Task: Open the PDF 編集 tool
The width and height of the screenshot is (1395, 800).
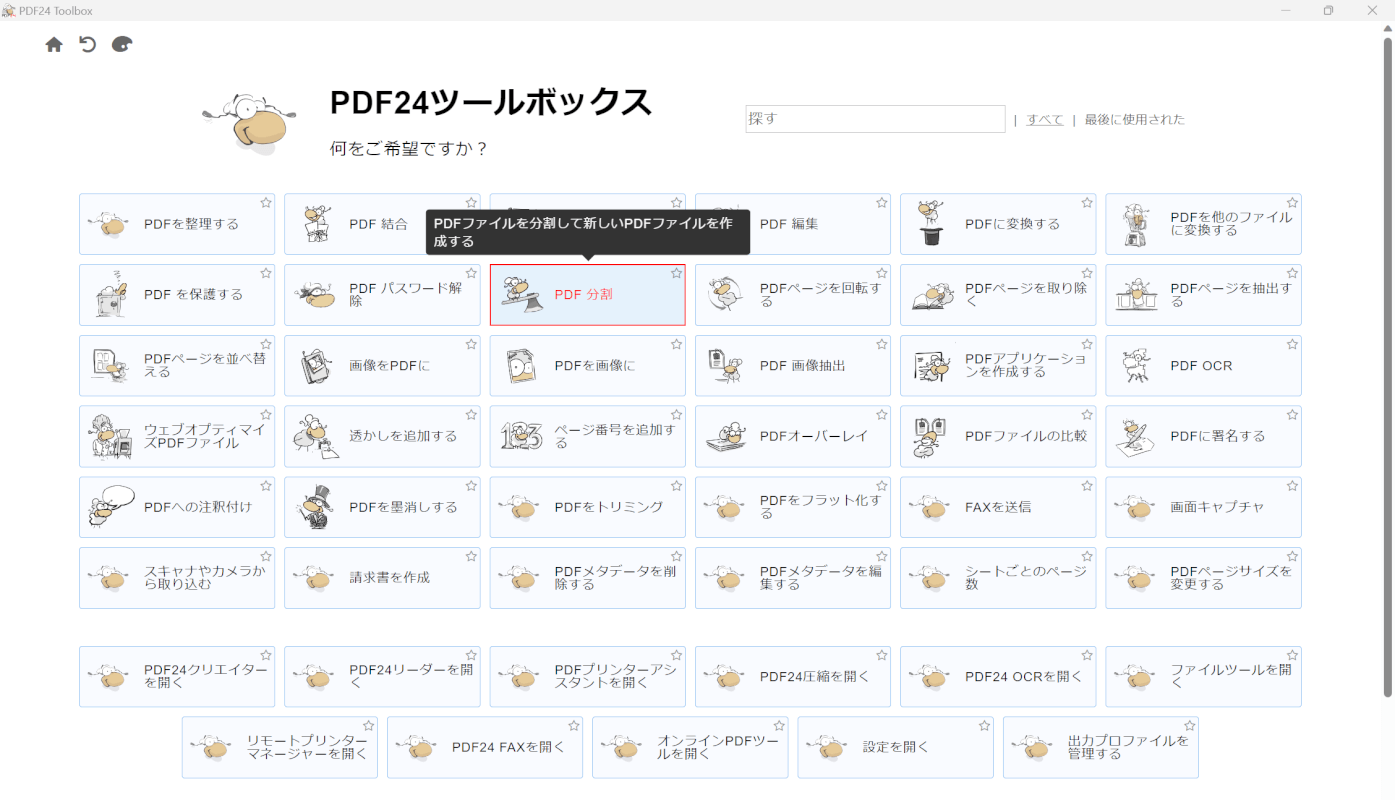Action: (792, 224)
